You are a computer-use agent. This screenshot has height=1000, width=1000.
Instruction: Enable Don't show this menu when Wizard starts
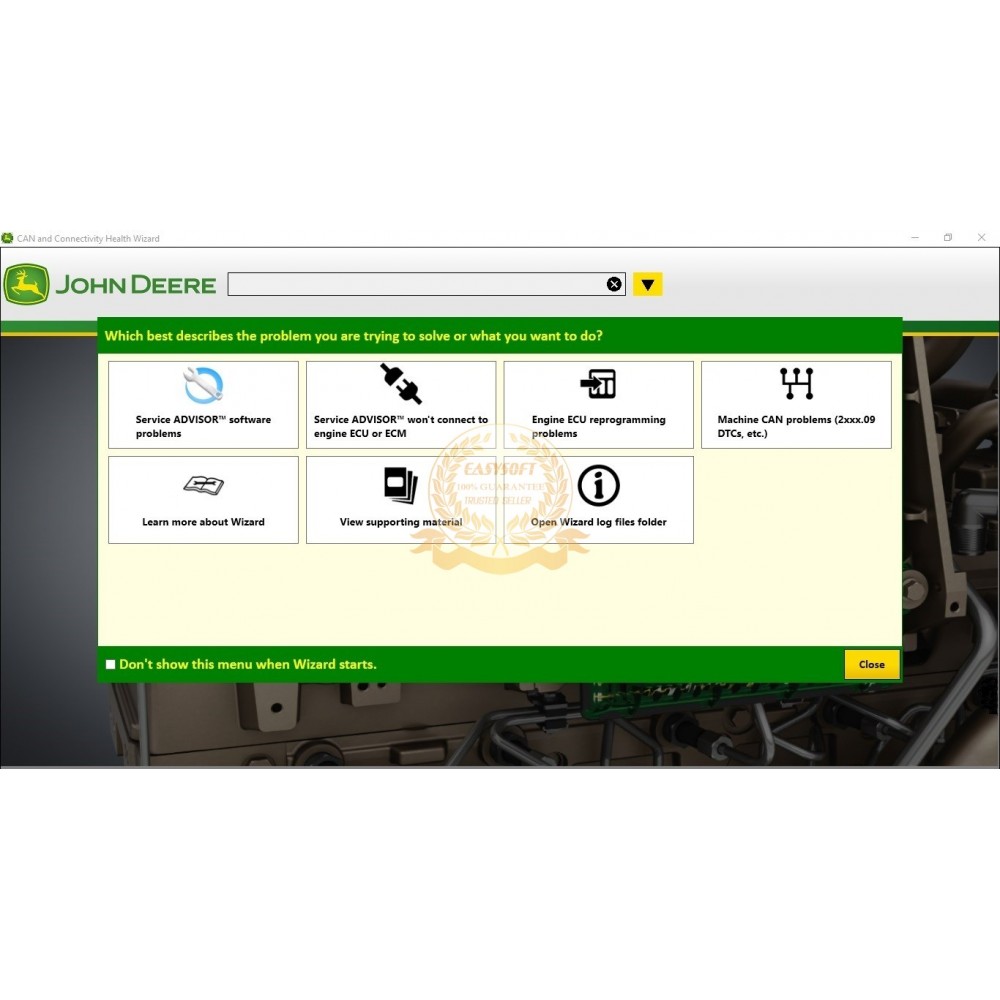pos(110,664)
